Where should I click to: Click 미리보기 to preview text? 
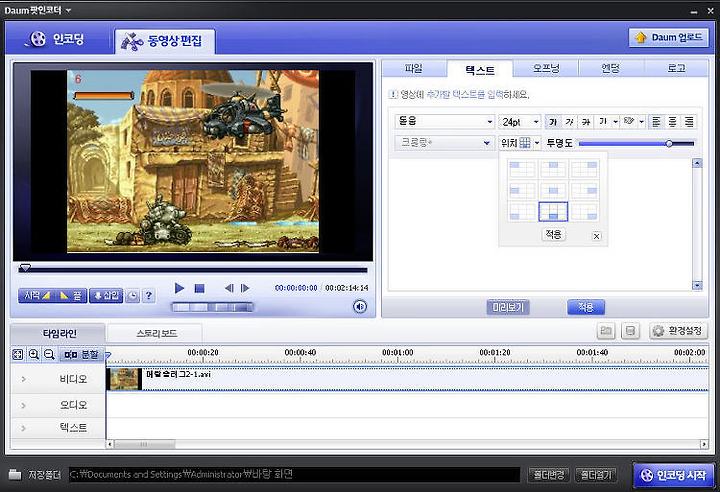[508, 307]
